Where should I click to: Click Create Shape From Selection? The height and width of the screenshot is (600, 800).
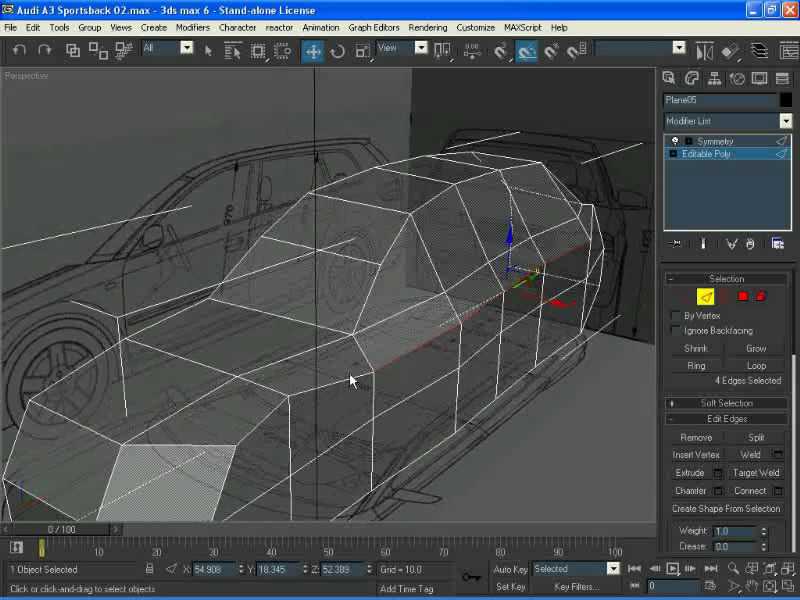726,509
